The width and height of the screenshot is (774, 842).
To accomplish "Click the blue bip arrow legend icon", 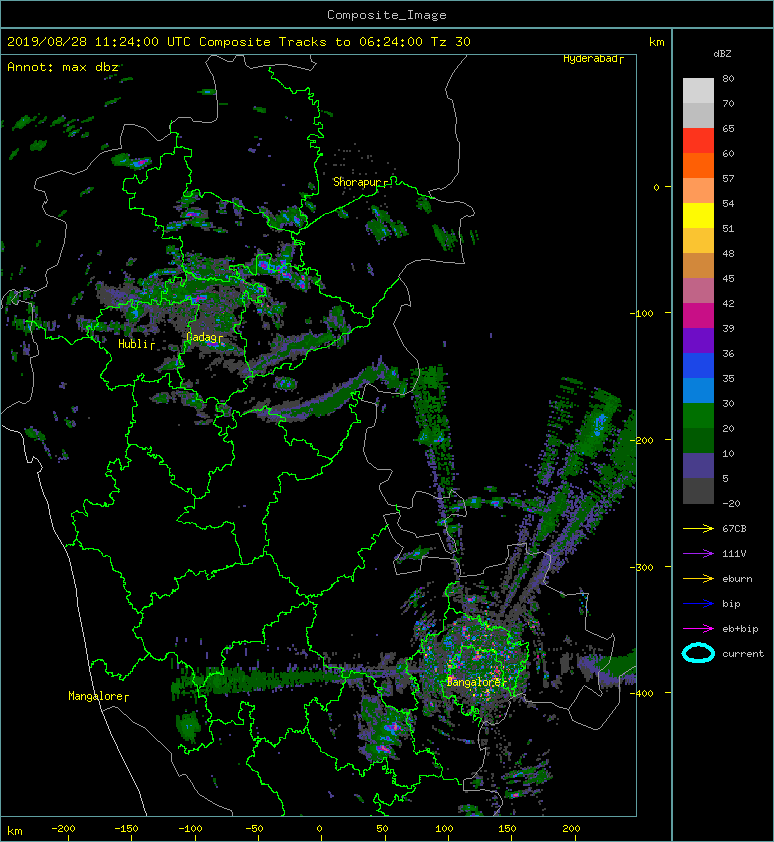I will 698,604.
